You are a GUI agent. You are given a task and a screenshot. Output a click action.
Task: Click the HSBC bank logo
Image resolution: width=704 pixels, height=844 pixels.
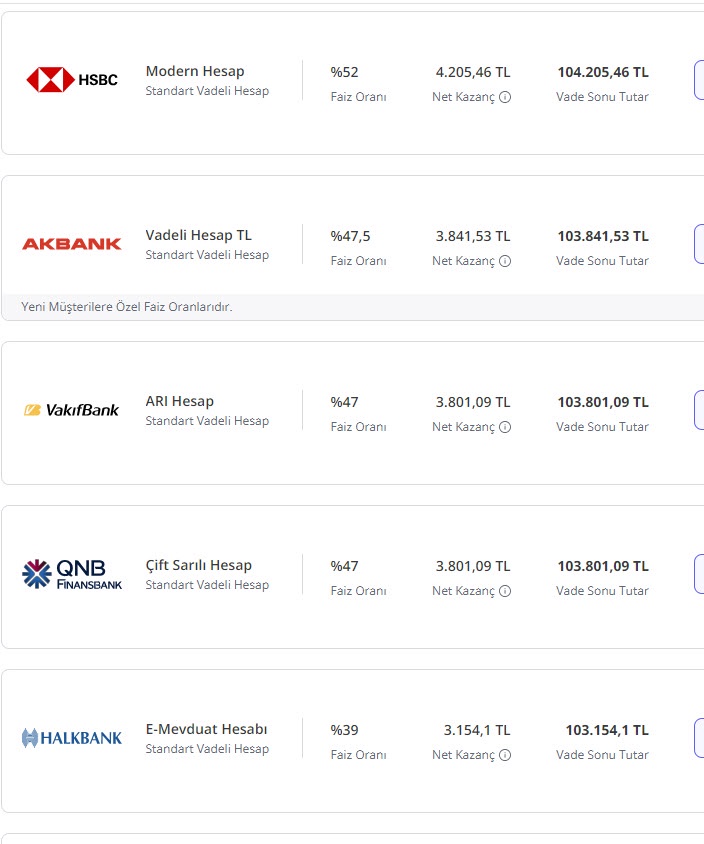[x=72, y=79]
